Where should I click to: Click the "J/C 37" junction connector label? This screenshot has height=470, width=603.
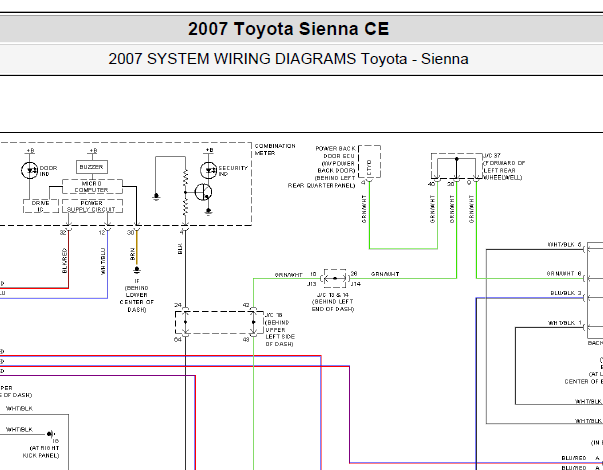[492, 156]
